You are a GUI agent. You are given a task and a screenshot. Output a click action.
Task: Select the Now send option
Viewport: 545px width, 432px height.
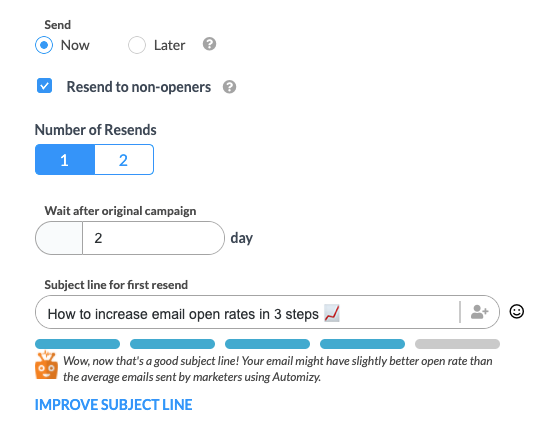point(44,45)
